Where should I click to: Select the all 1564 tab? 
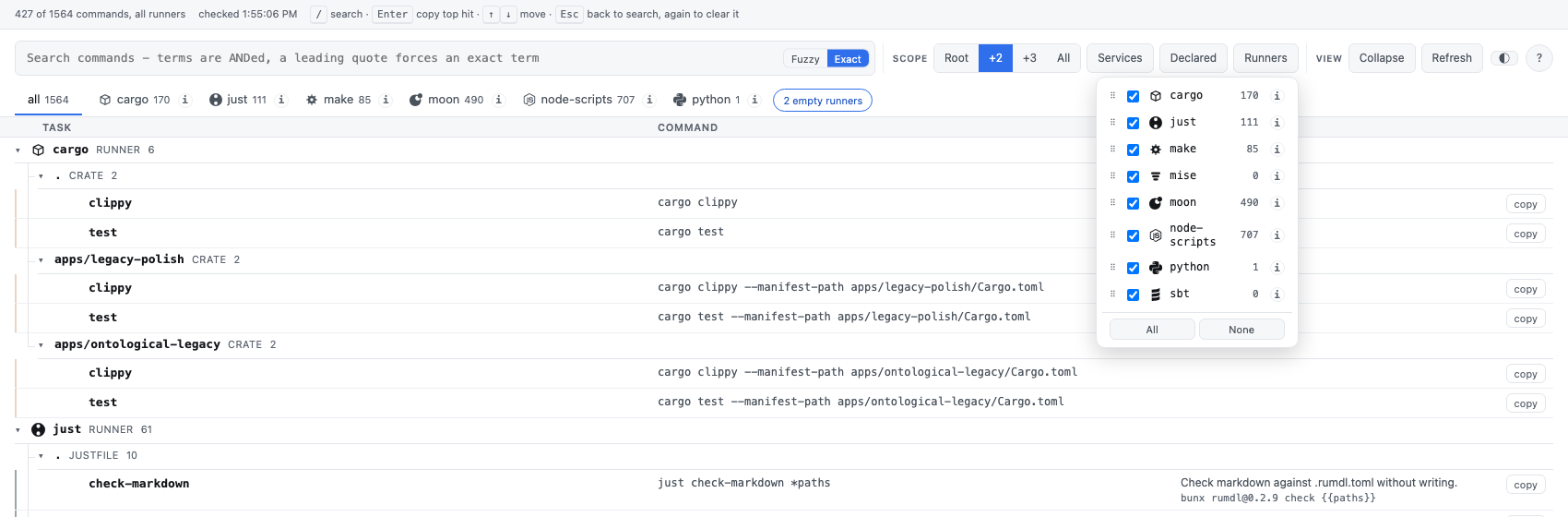[48, 100]
